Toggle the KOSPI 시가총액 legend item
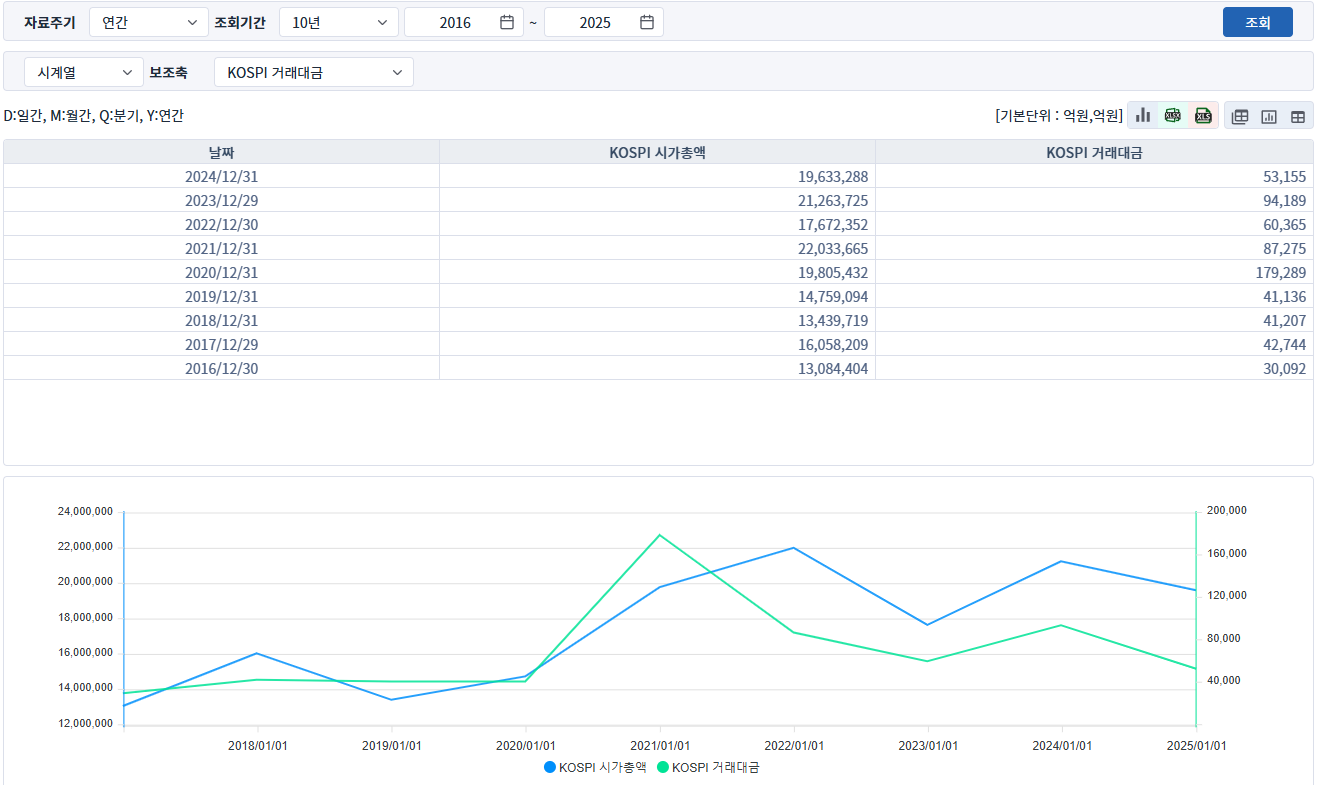 tap(595, 767)
